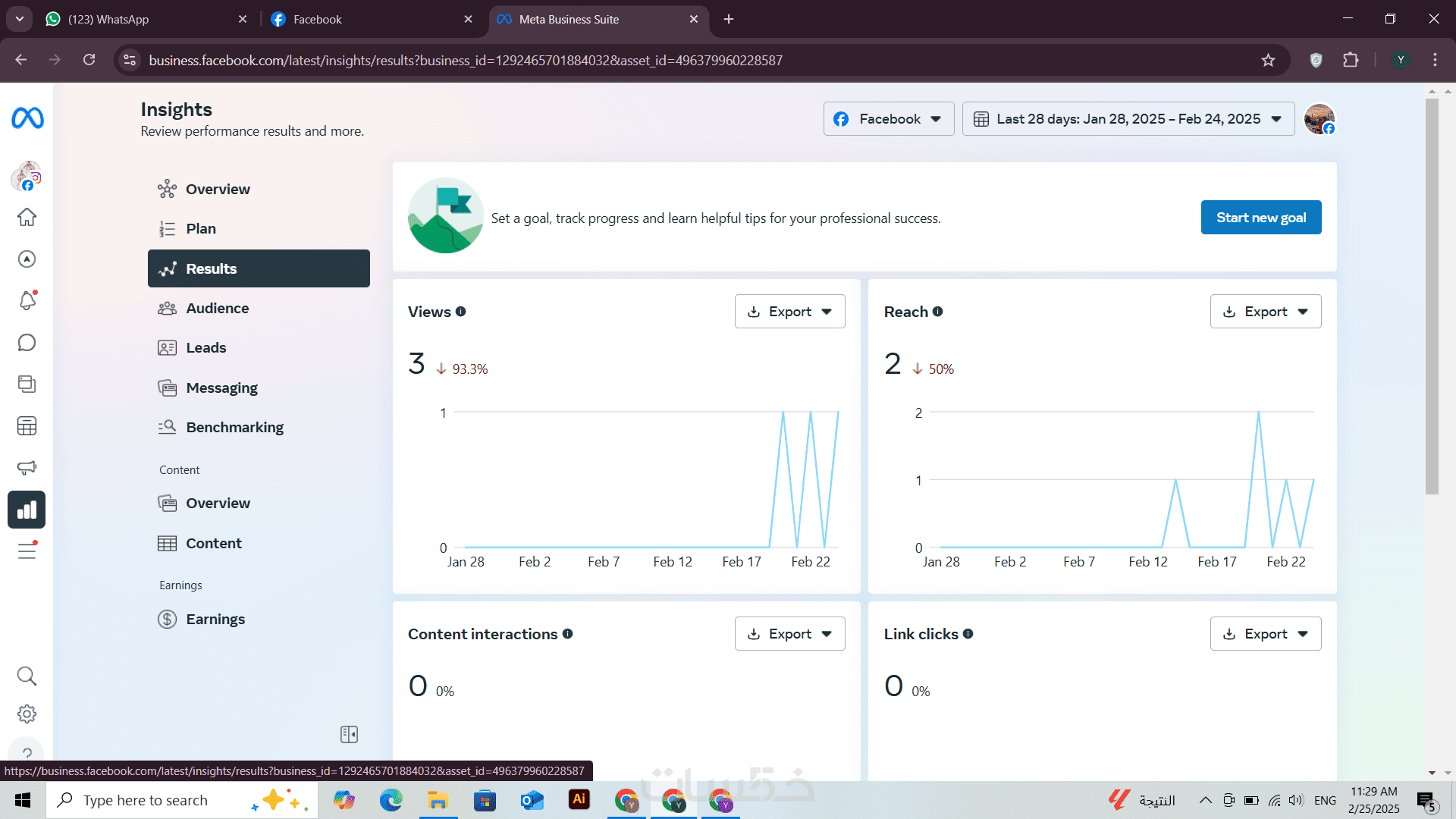Open the Last 28 days date picker
Viewport: 1456px width, 819px height.
point(1128,119)
